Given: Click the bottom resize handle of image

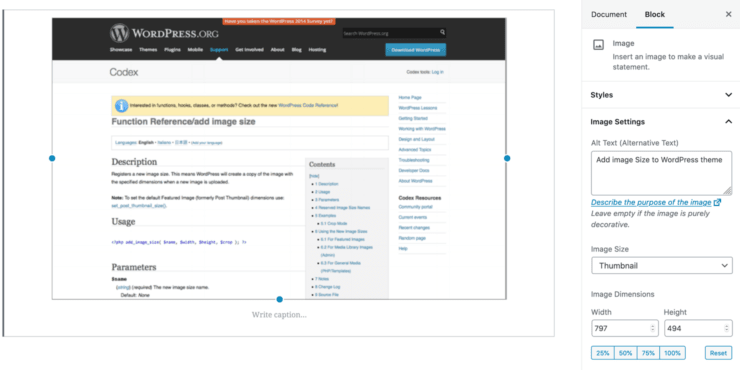Looking at the screenshot, I should pos(279,299).
